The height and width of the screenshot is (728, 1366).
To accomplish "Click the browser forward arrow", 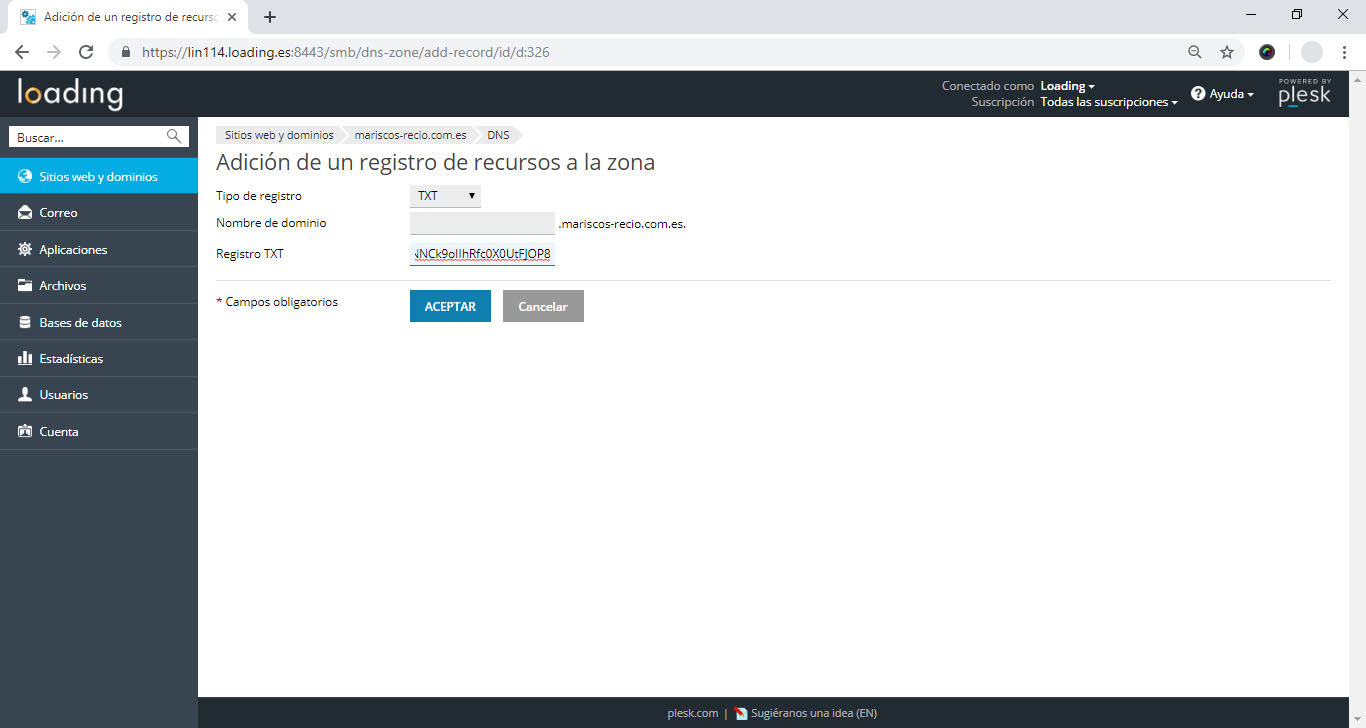I will click(x=54, y=52).
